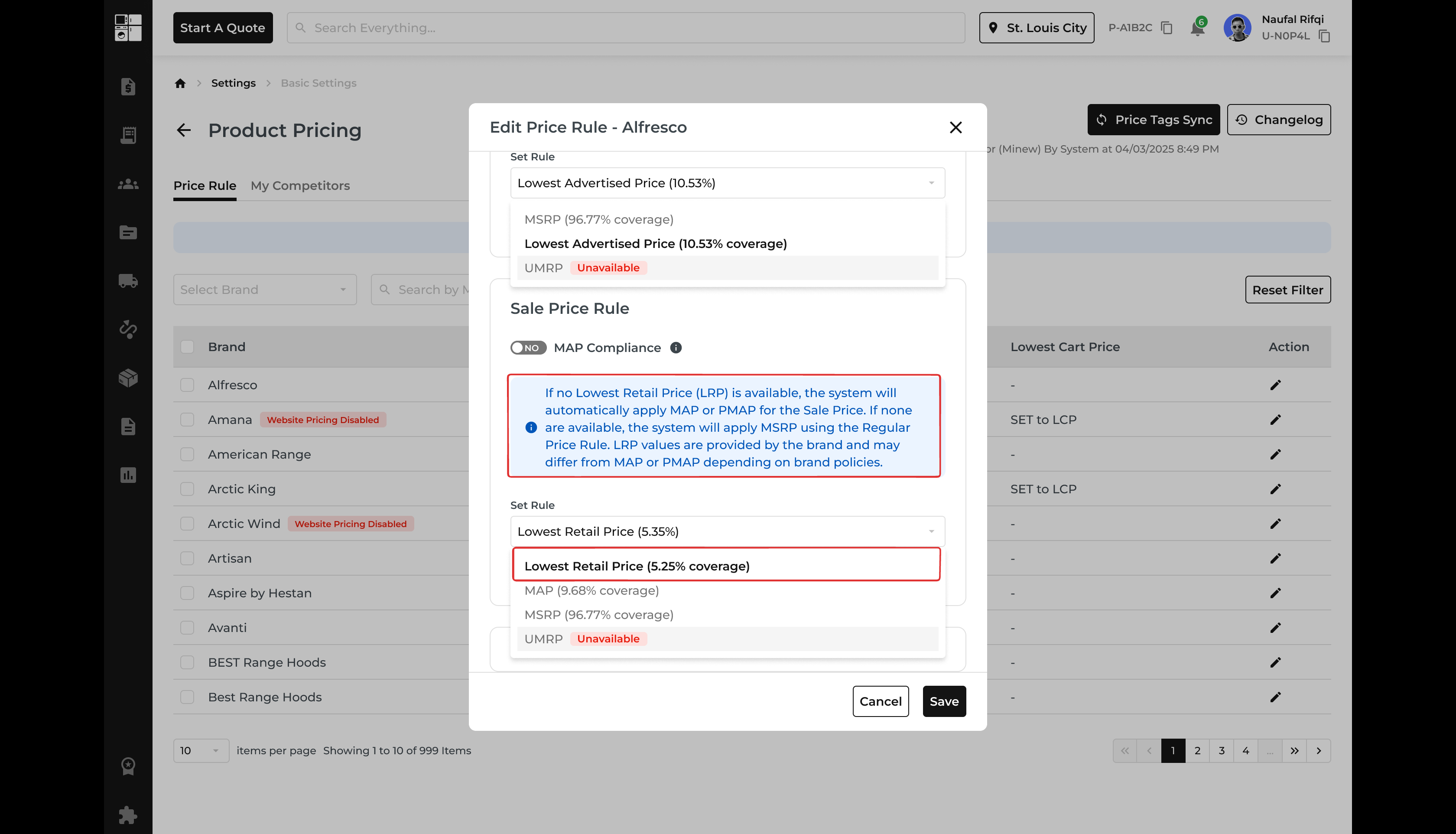Image resolution: width=1456 pixels, height=834 pixels.
Task: Focus the 'Search by M' filter field
Action: 421,289
